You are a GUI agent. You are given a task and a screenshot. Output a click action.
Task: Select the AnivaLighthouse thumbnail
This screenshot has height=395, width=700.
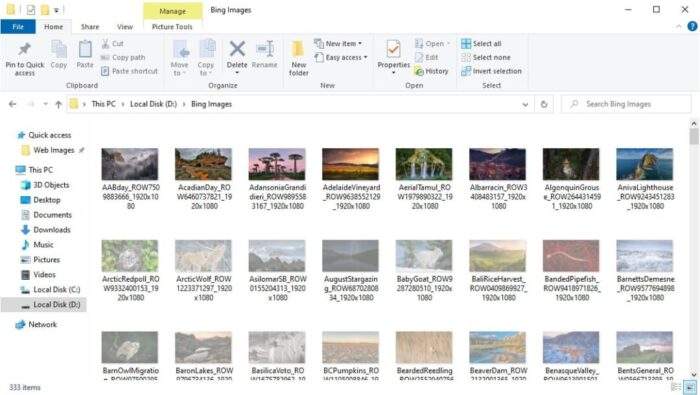(645, 164)
